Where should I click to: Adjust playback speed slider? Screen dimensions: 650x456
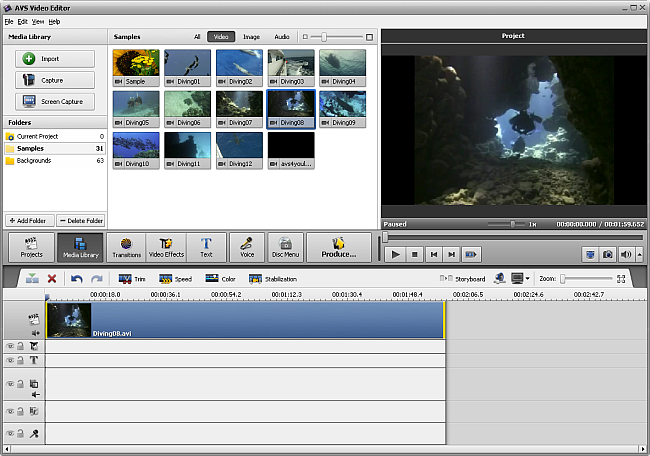pos(513,224)
